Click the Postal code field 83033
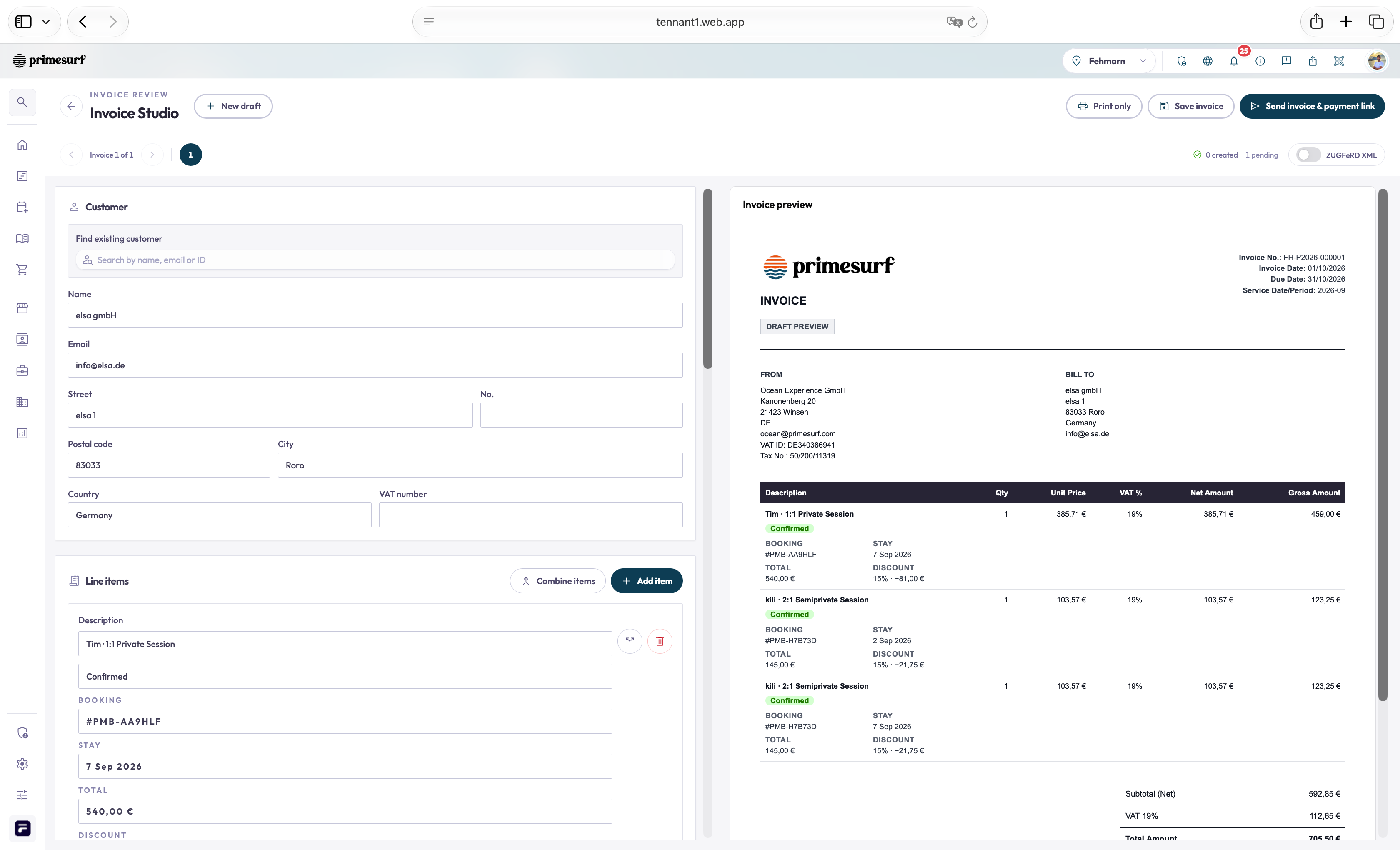The height and width of the screenshot is (850, 1400). 169,465
